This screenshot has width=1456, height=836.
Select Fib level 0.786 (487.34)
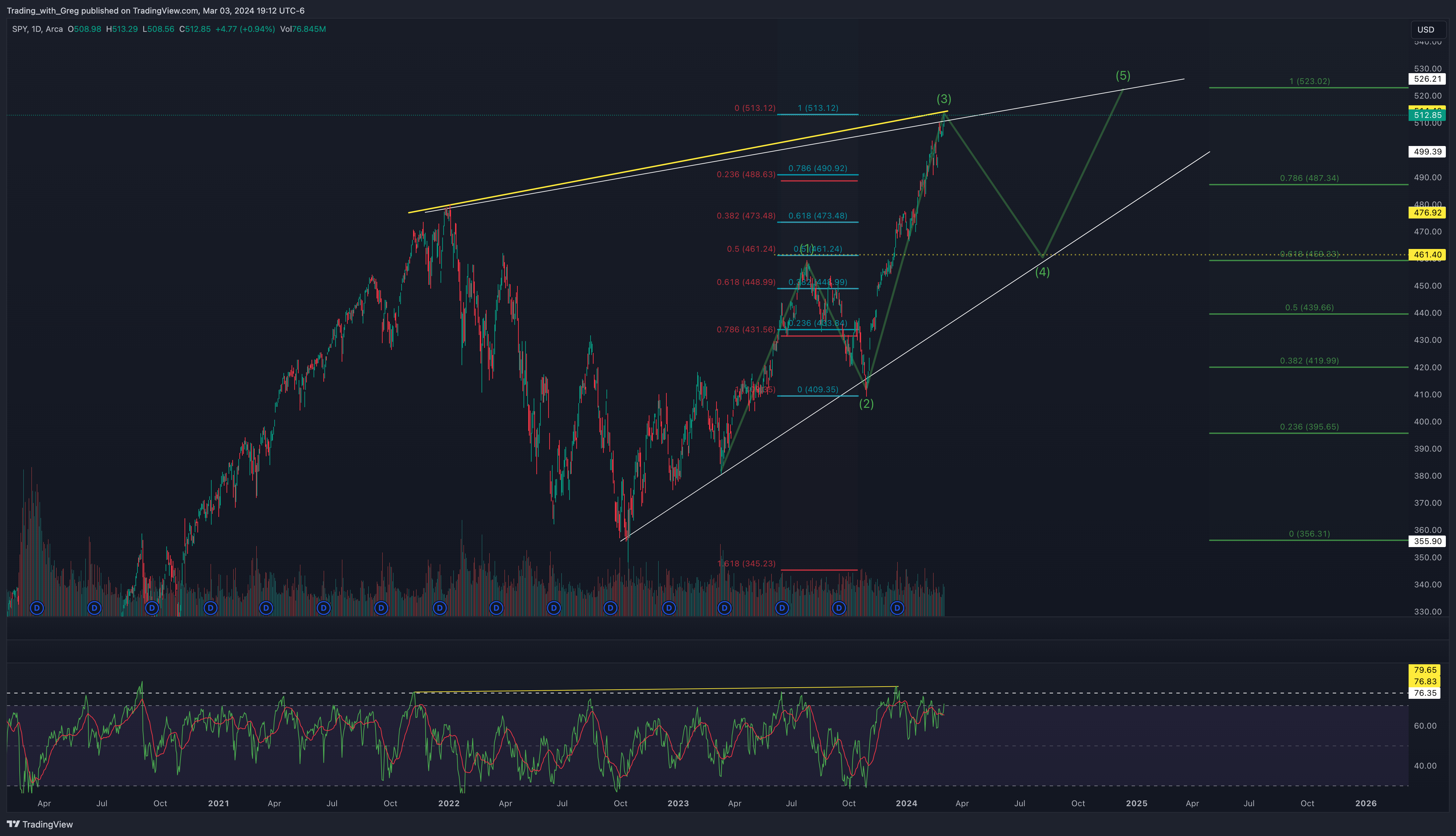(1309, 179)
